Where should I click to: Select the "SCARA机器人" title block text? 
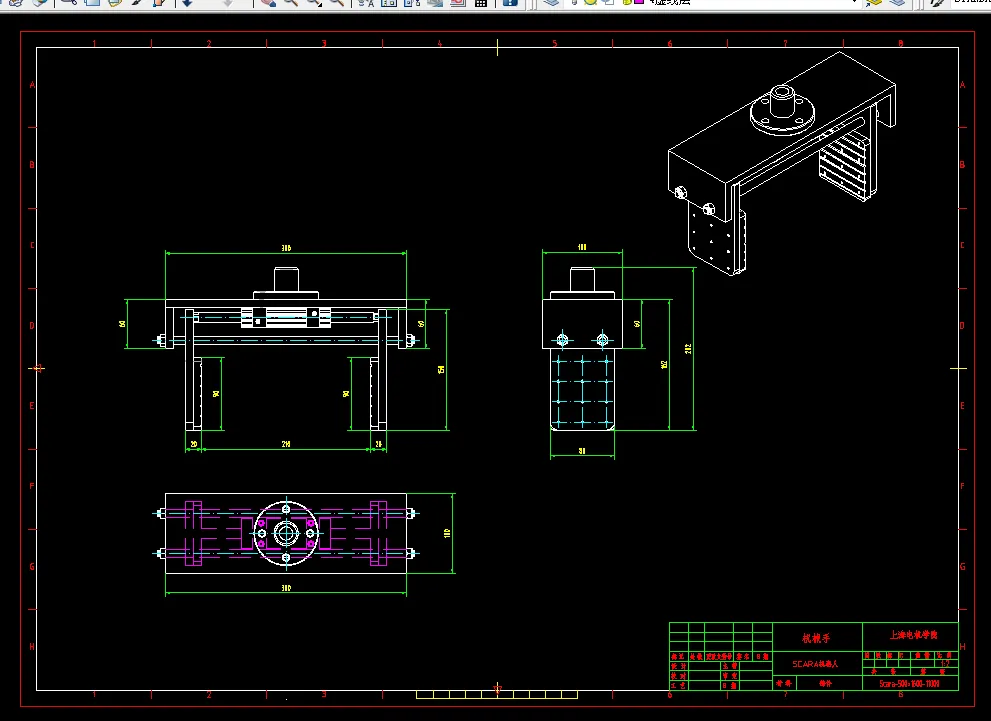tap(815, 663)
